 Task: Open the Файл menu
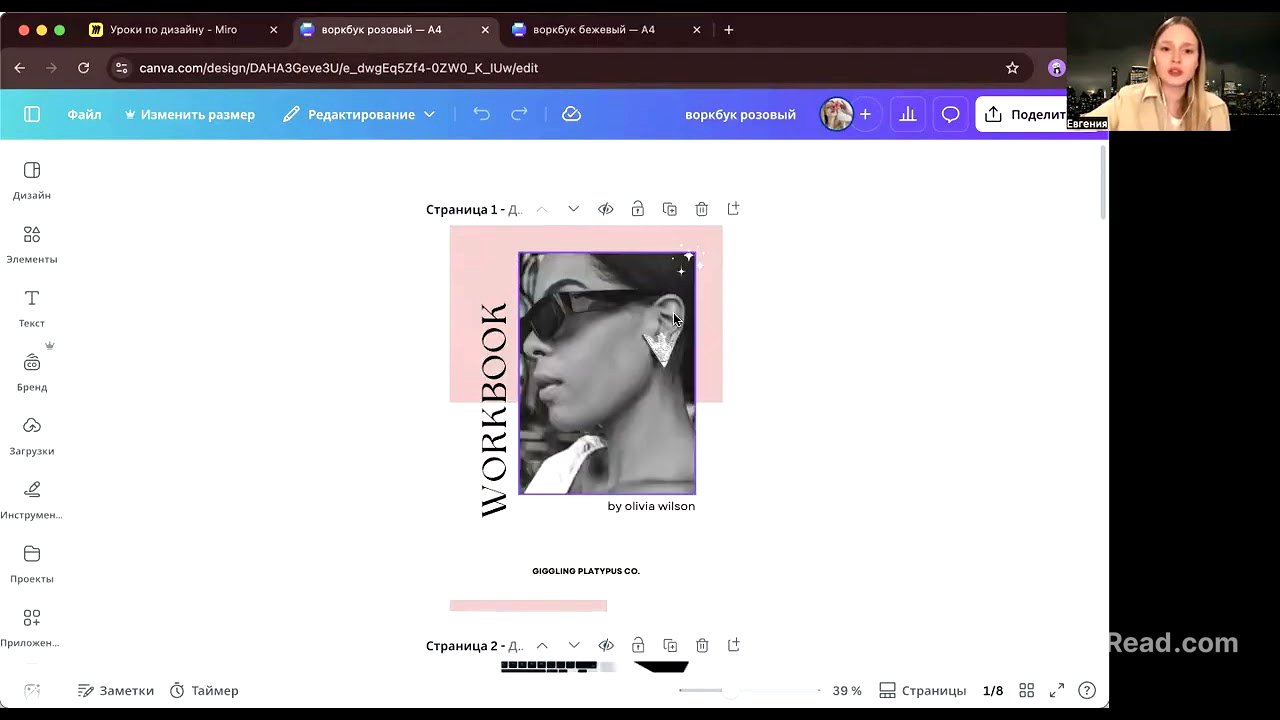(x=84, y=115)
